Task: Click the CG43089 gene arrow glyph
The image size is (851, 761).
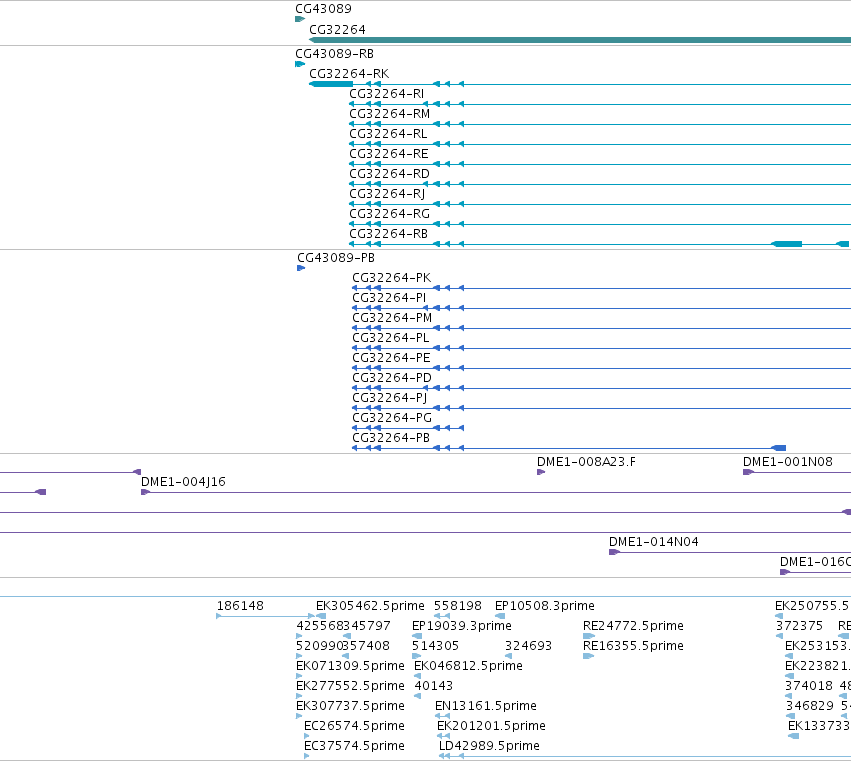Action: click(300, 19)
